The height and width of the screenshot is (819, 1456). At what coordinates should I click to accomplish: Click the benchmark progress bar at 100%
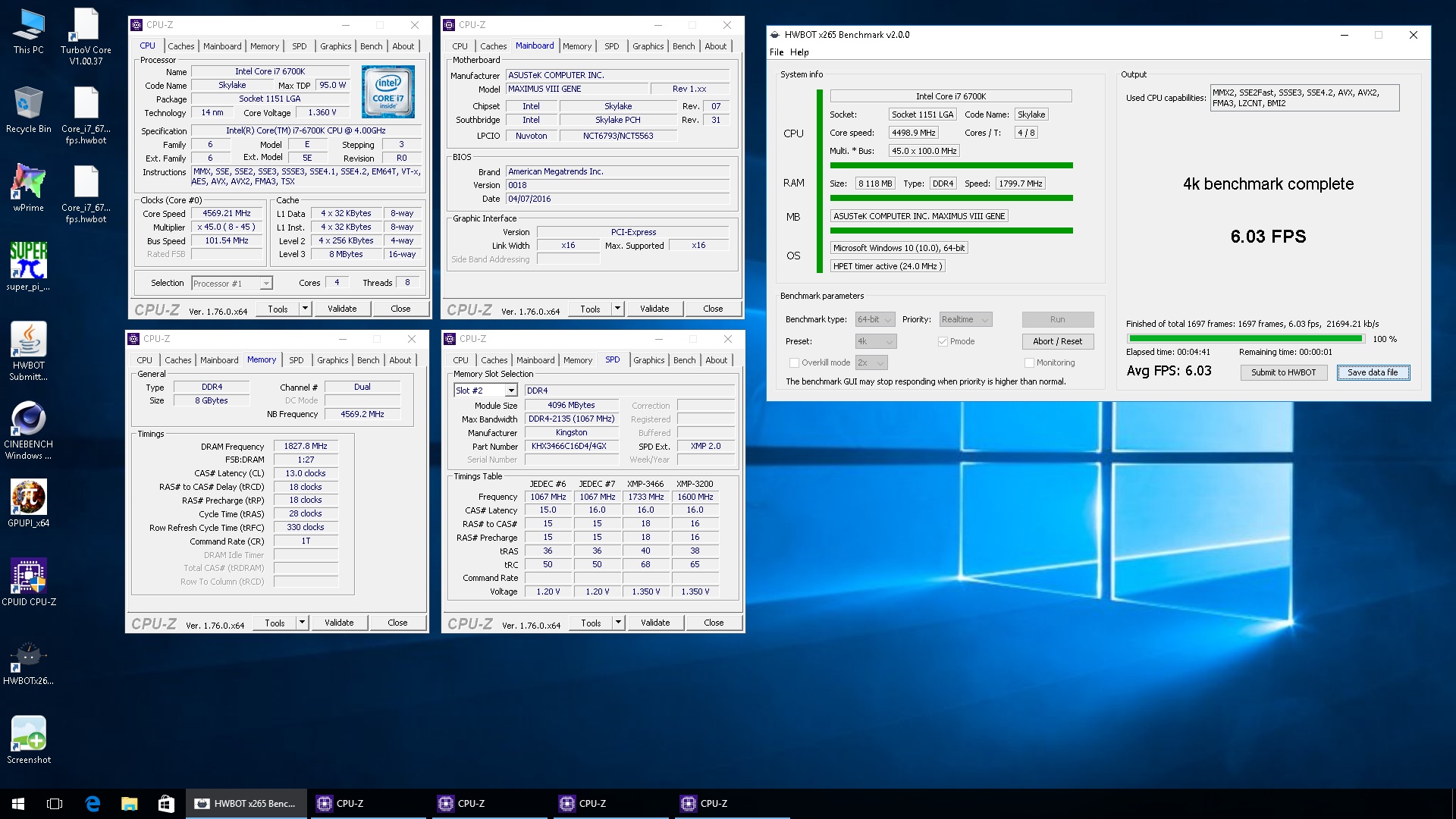click(x=1246, y=339)
